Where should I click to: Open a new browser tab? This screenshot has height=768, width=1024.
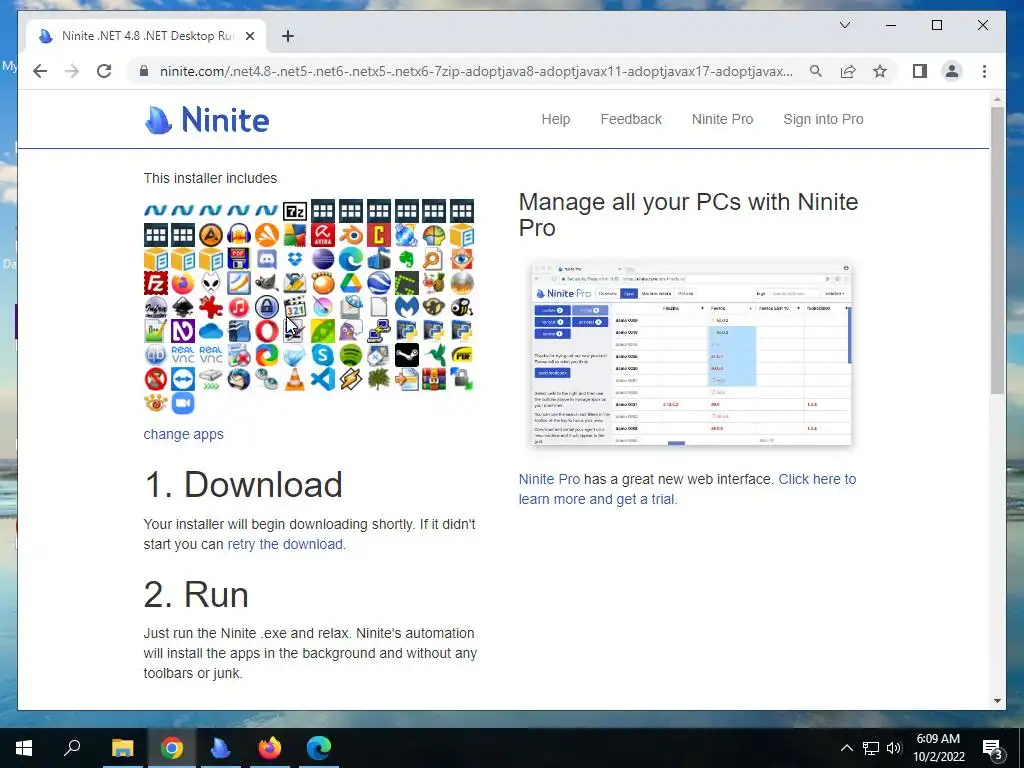point(287,36)
